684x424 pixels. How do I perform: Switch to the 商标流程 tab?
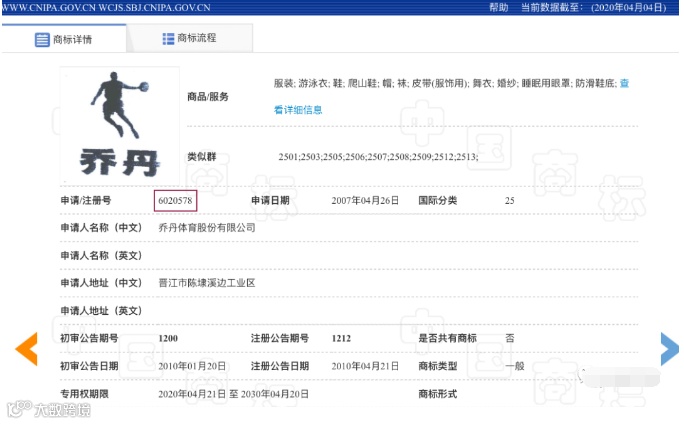pyautogui.click(x=189, y=38)
